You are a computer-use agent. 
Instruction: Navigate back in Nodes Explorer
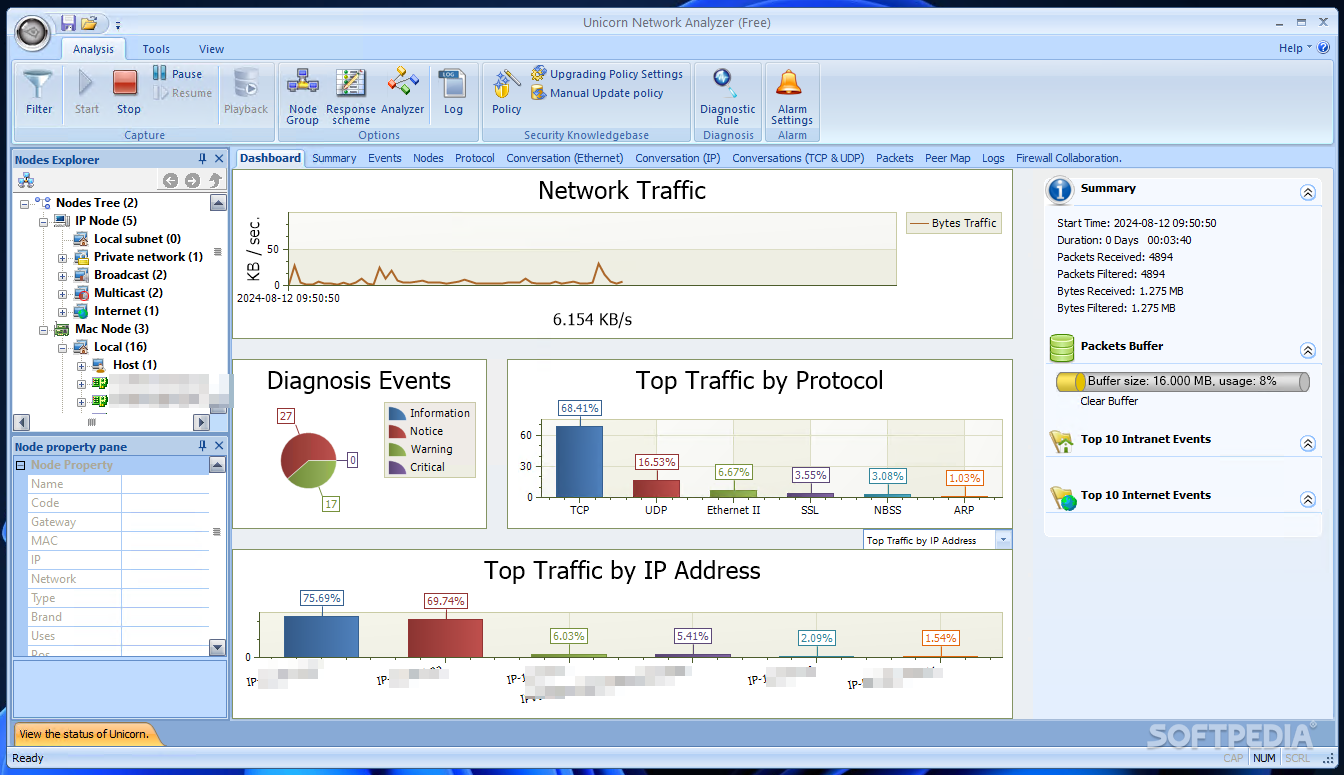coord(170,181)
